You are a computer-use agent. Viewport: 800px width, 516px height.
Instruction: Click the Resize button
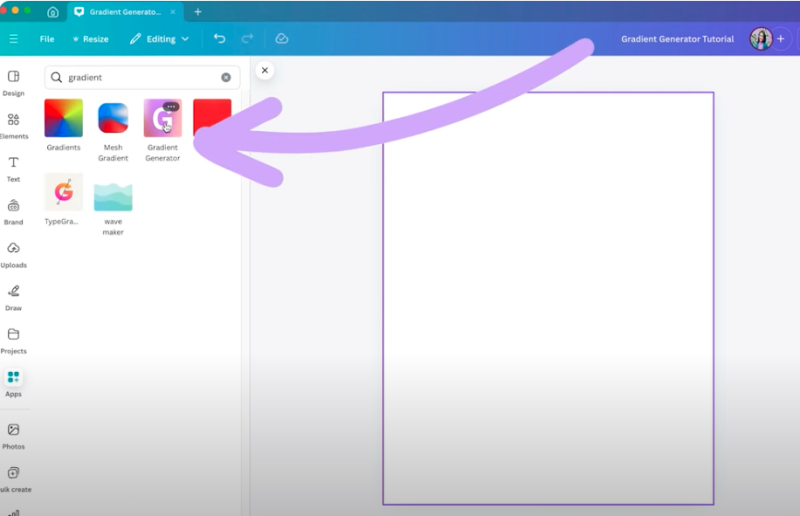click(91, 39)
